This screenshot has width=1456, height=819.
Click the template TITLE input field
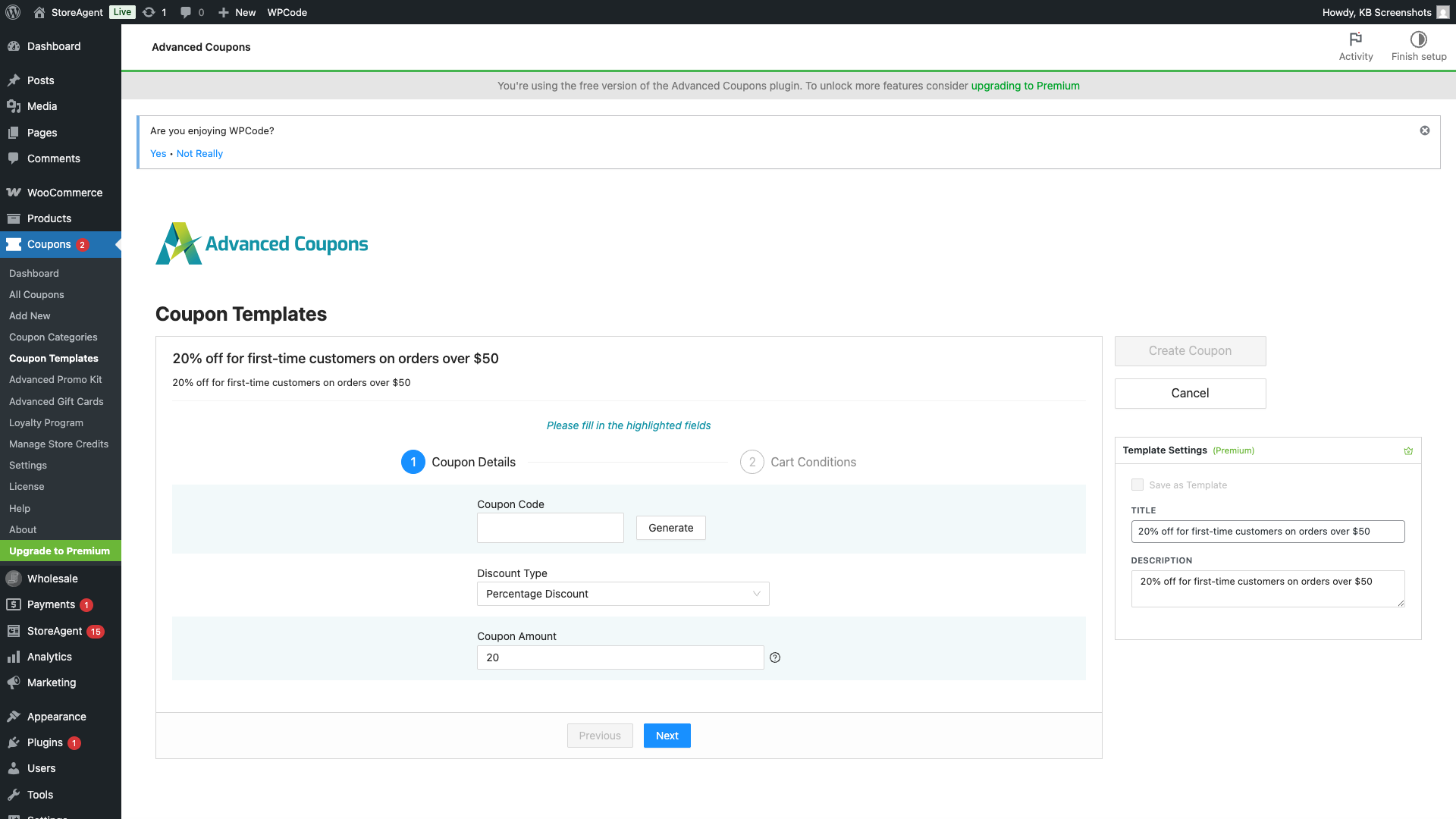click(1268, 532)
